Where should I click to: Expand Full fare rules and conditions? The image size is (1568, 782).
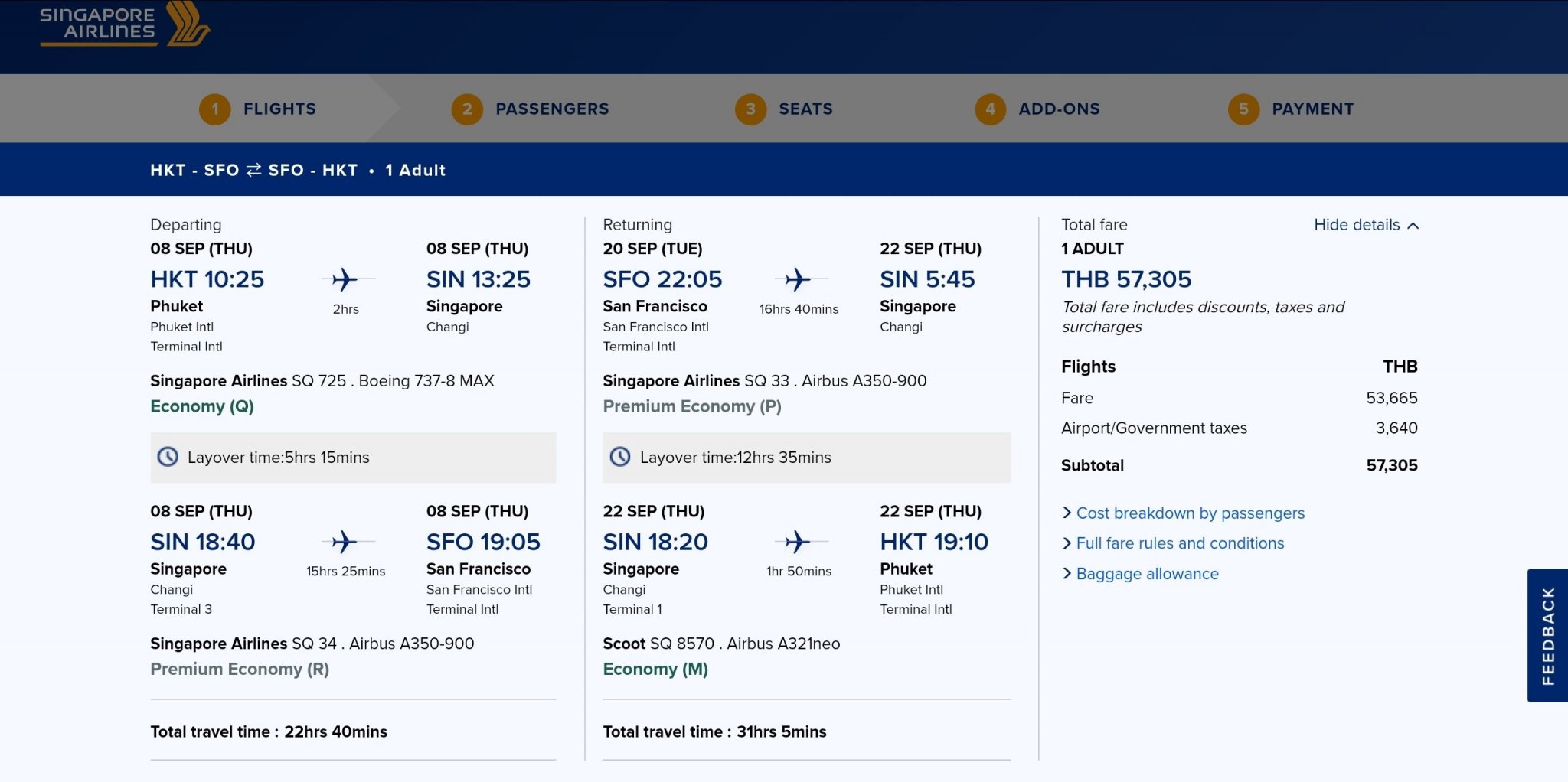coord(1179,543)
